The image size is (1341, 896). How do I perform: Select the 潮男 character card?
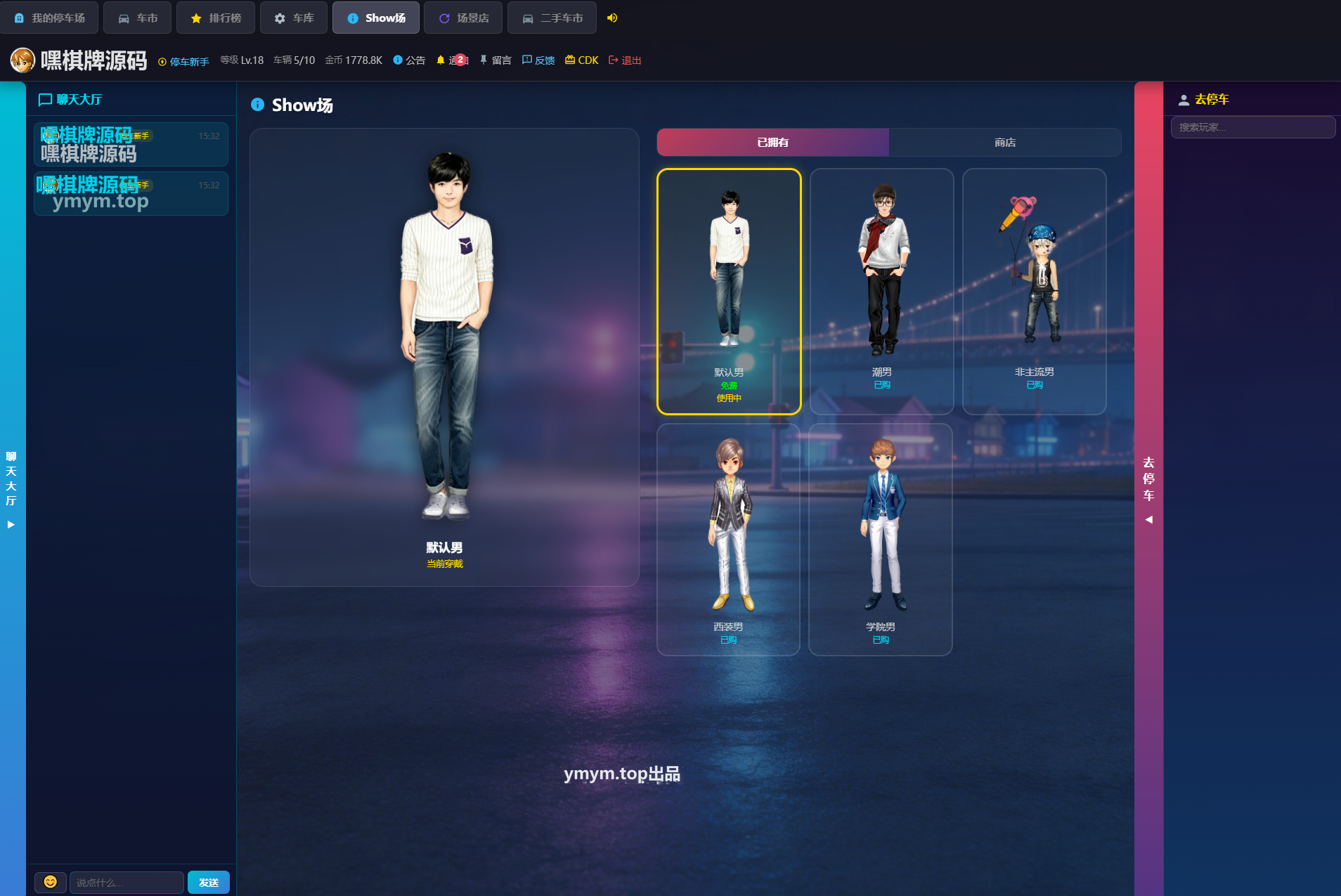click(x=881, y=292)
